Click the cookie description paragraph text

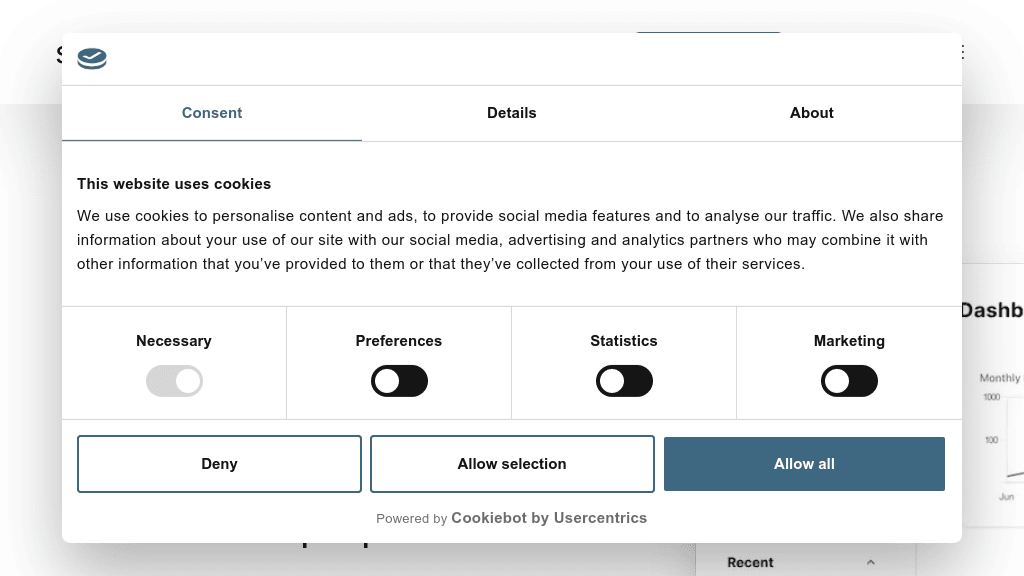click(510, 240)
